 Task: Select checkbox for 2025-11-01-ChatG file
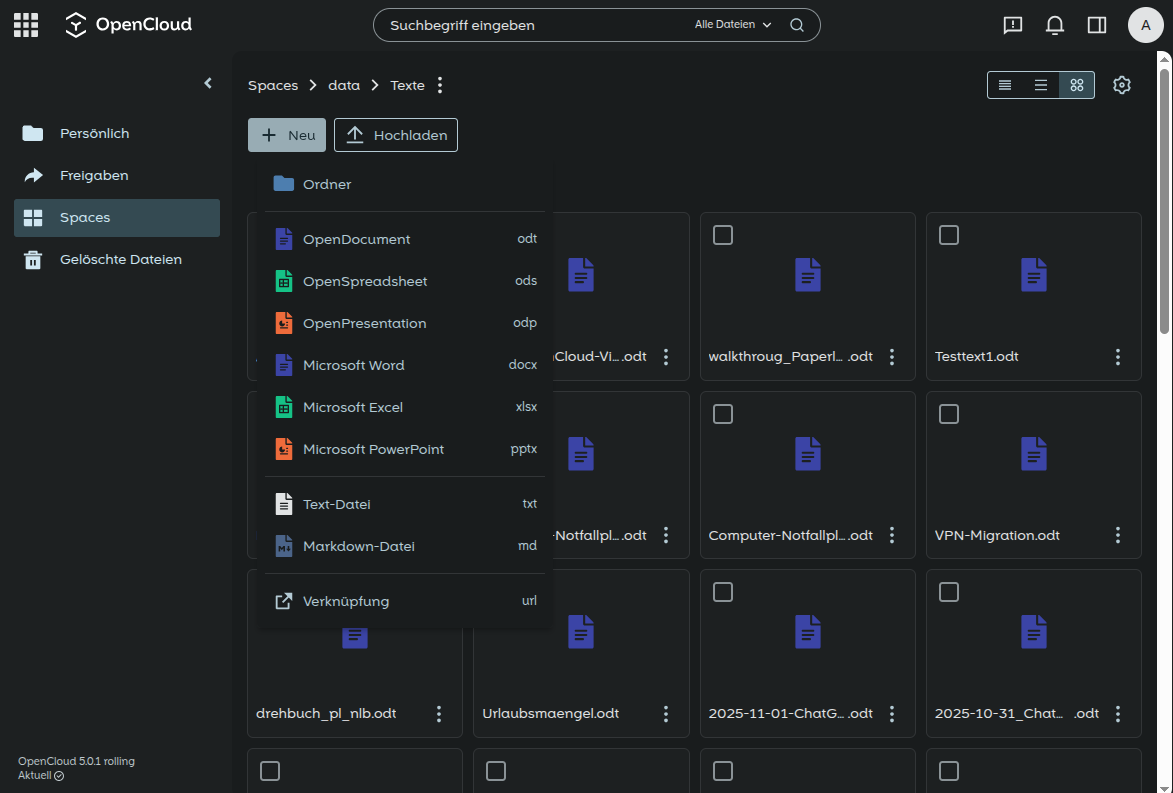pyautogui.click(x=723, y=592)
